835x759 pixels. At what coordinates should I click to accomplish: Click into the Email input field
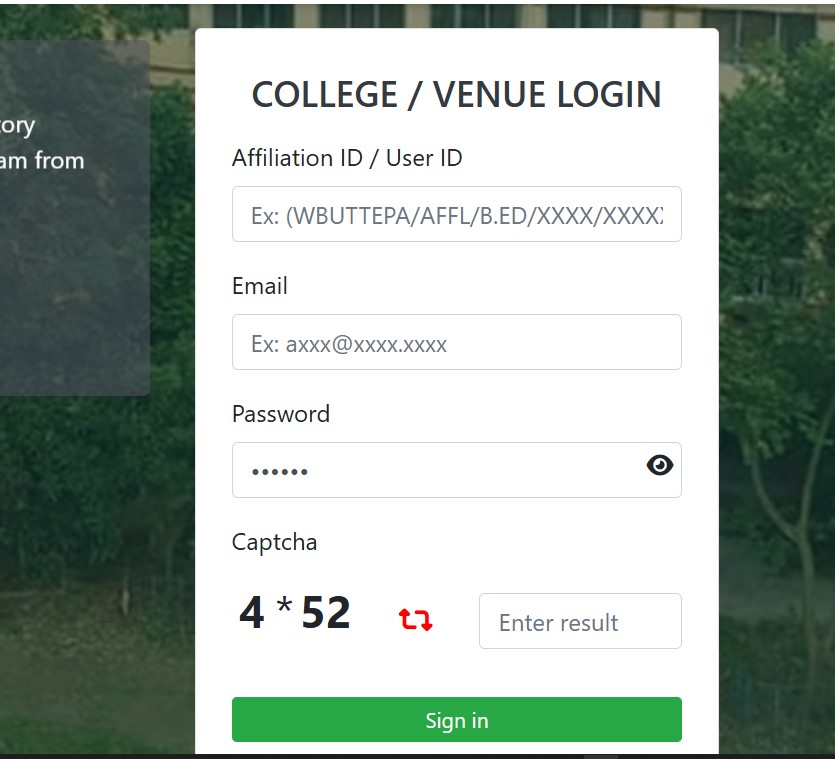456,342
